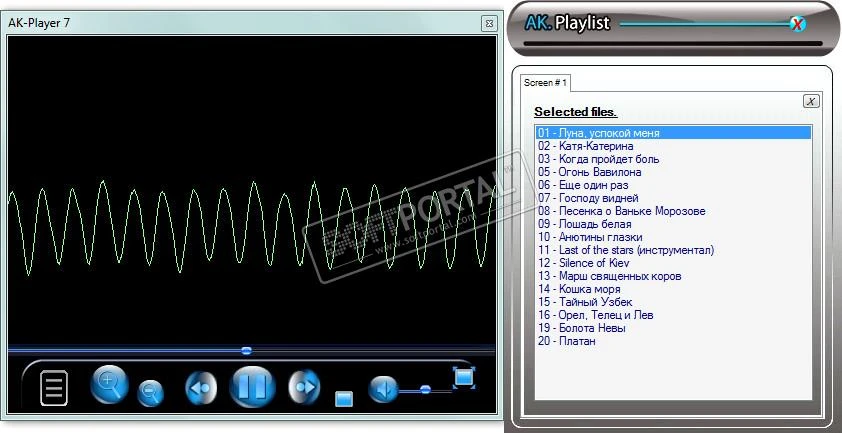Click the playback seek bar handle
Image resolution: width=842 pixels, height=433 pixels.
246,350
